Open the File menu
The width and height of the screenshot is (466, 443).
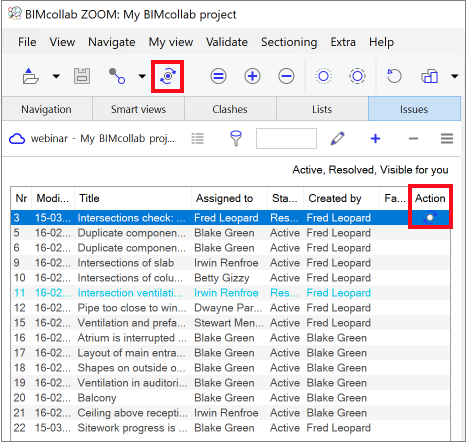coord(27,42)
